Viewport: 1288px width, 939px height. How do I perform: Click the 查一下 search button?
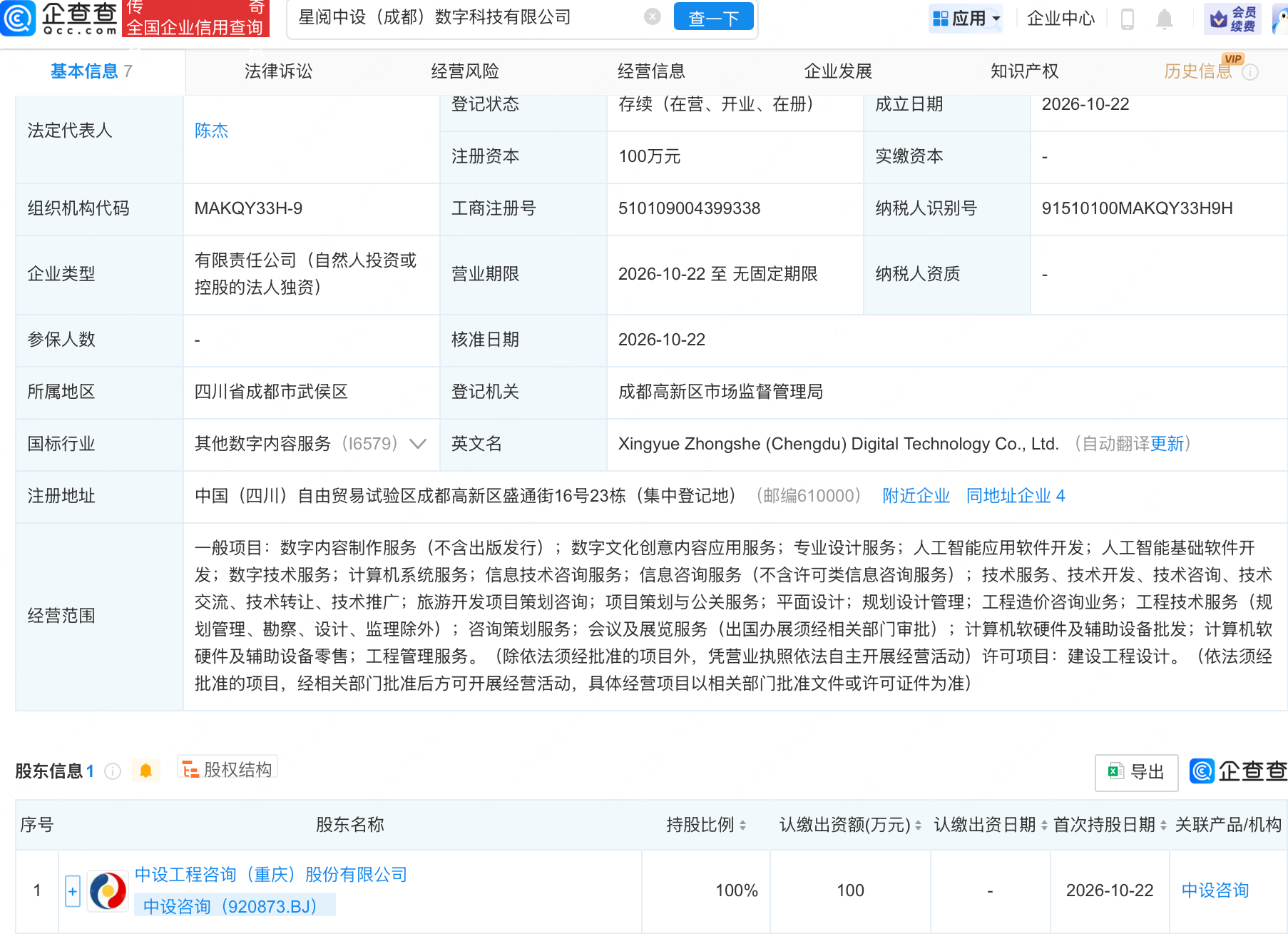coord(713,17)
